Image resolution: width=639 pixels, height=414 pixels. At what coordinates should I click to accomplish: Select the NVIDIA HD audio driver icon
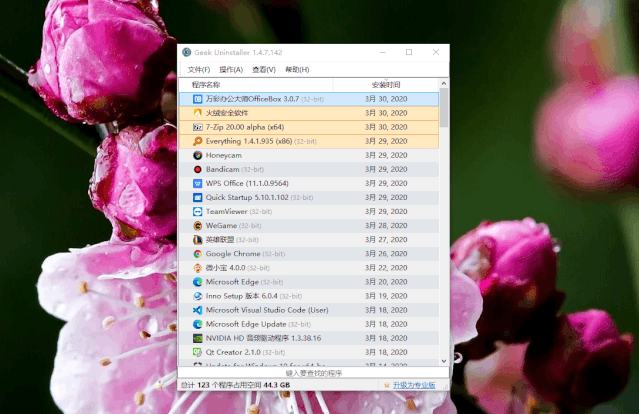pyautogui.click(x=198, y=338)
